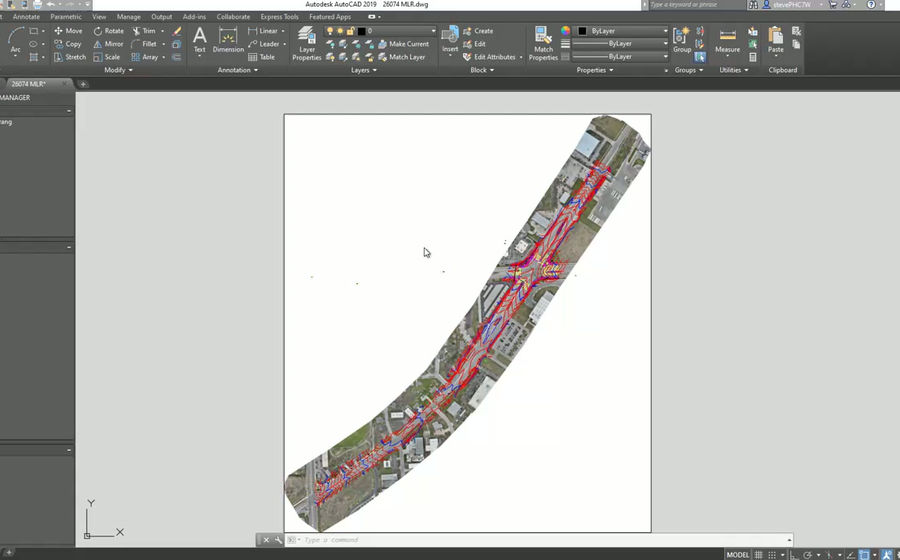The width and height of the screenshot is (900, 560).
Task: Add a new drawing tab with plus
Action: point(83,84)
